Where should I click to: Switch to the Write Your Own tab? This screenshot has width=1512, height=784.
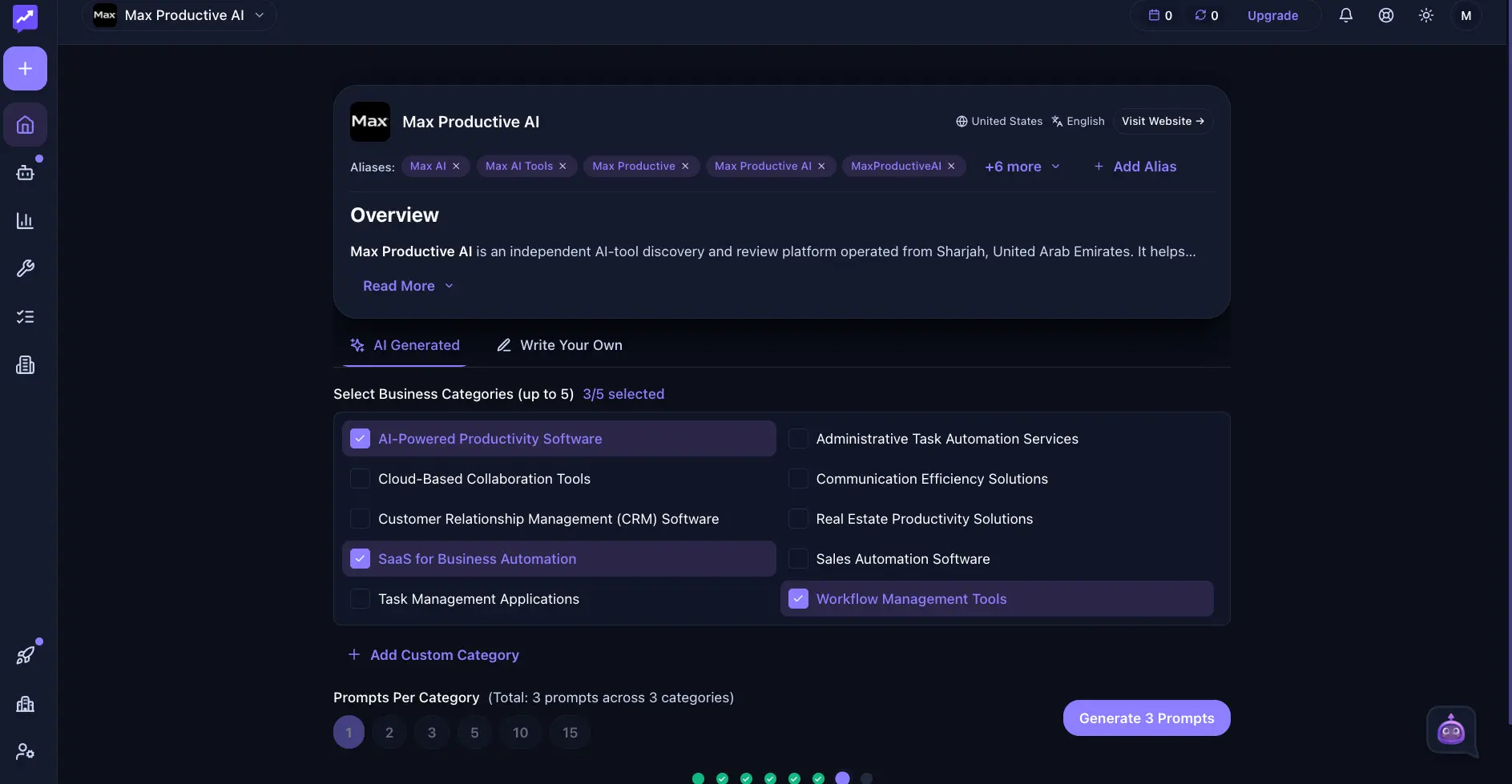click(x=559, y=345)
